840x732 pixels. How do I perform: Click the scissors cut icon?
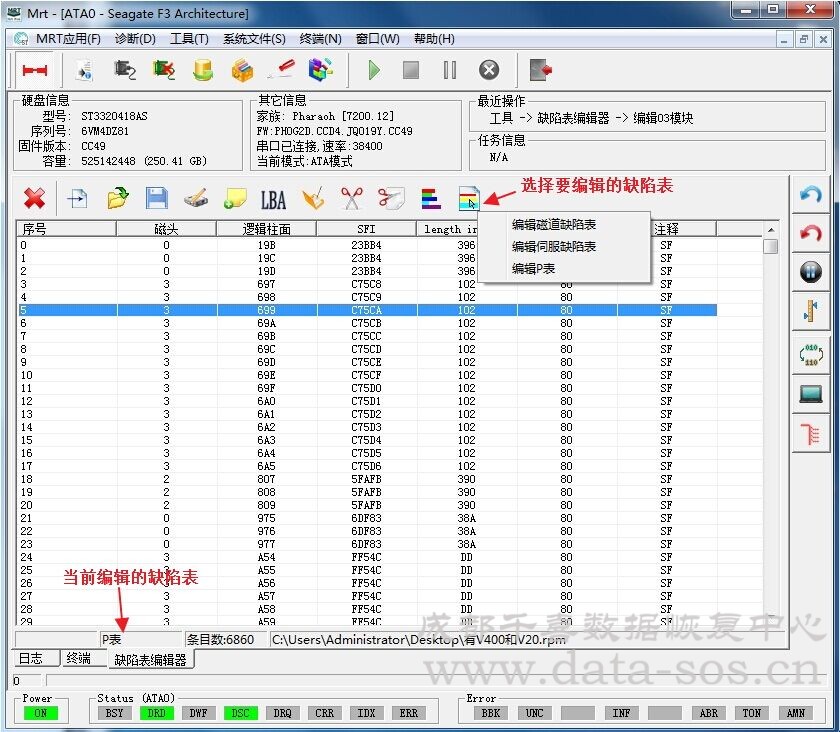tap(351, 198)
